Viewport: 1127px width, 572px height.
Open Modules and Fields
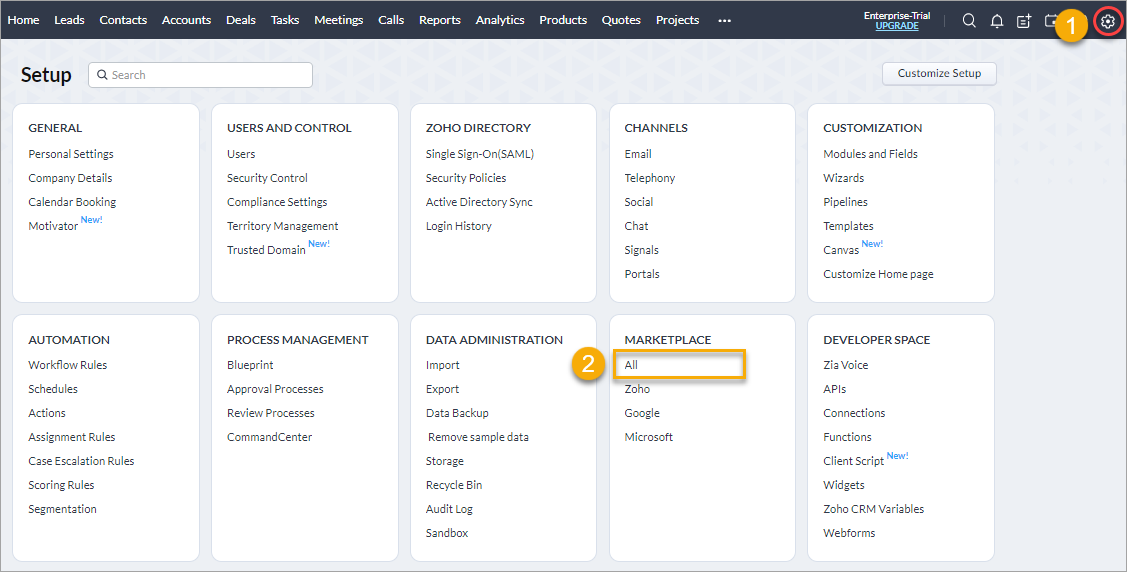coord(870,154)
